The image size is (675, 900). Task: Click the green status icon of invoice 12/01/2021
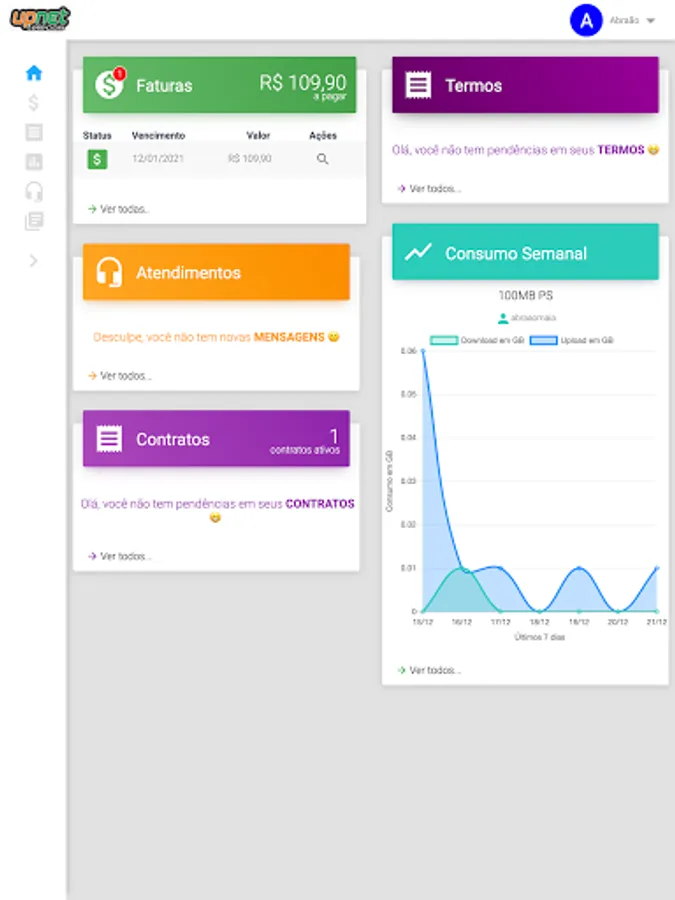click(x=97, y=159)
